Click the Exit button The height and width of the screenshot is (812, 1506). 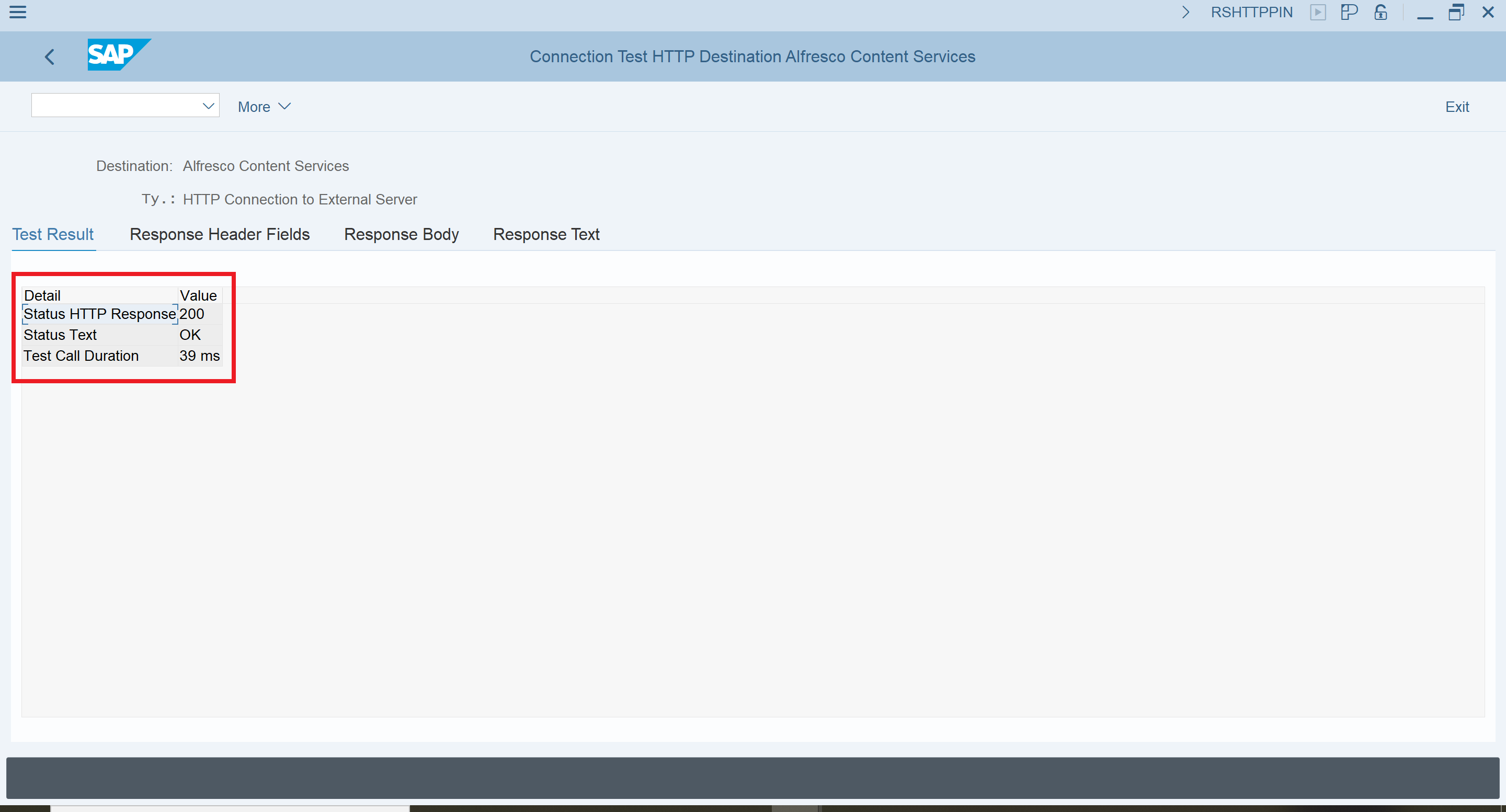coord(1456,106)
